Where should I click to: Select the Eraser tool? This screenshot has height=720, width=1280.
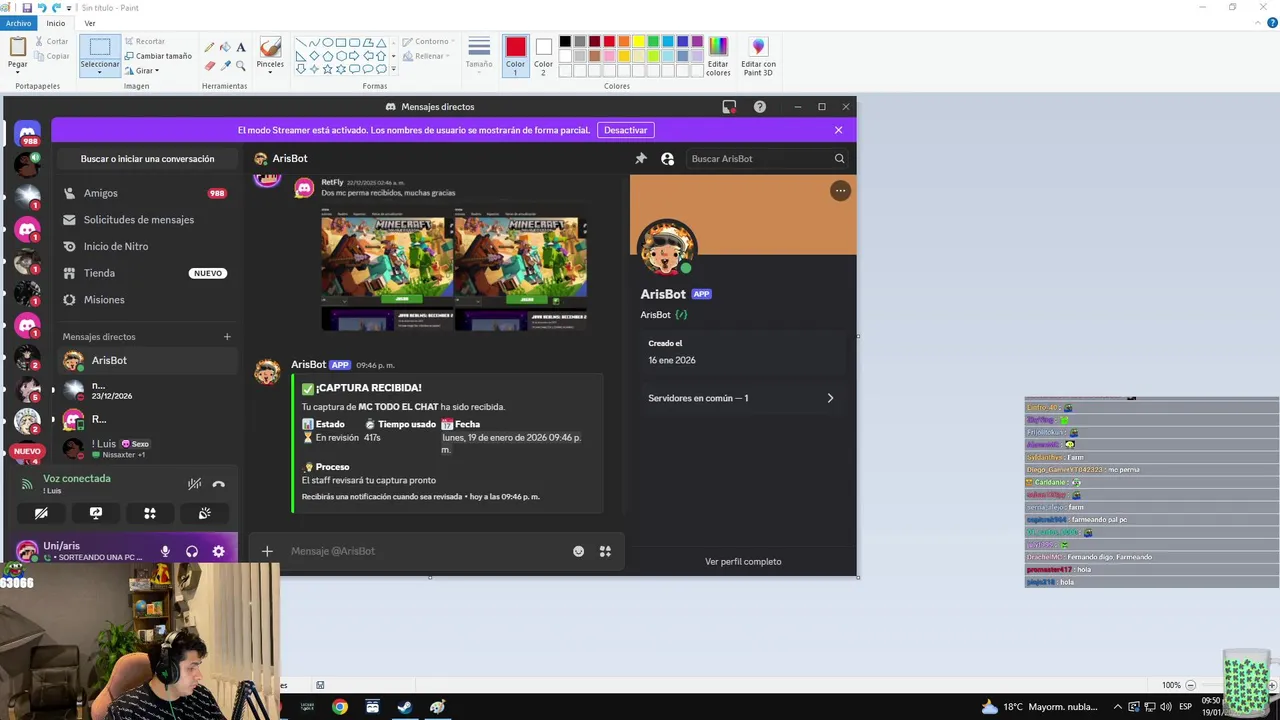coord(209,65)
